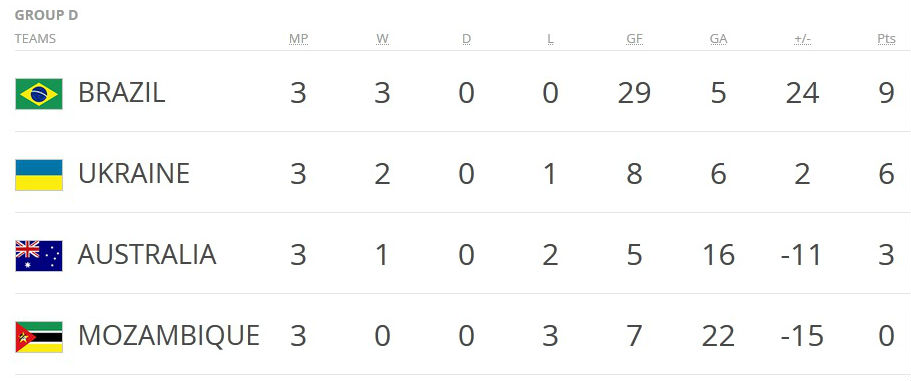Click the Mozambique flag icon

pos(39,337)
